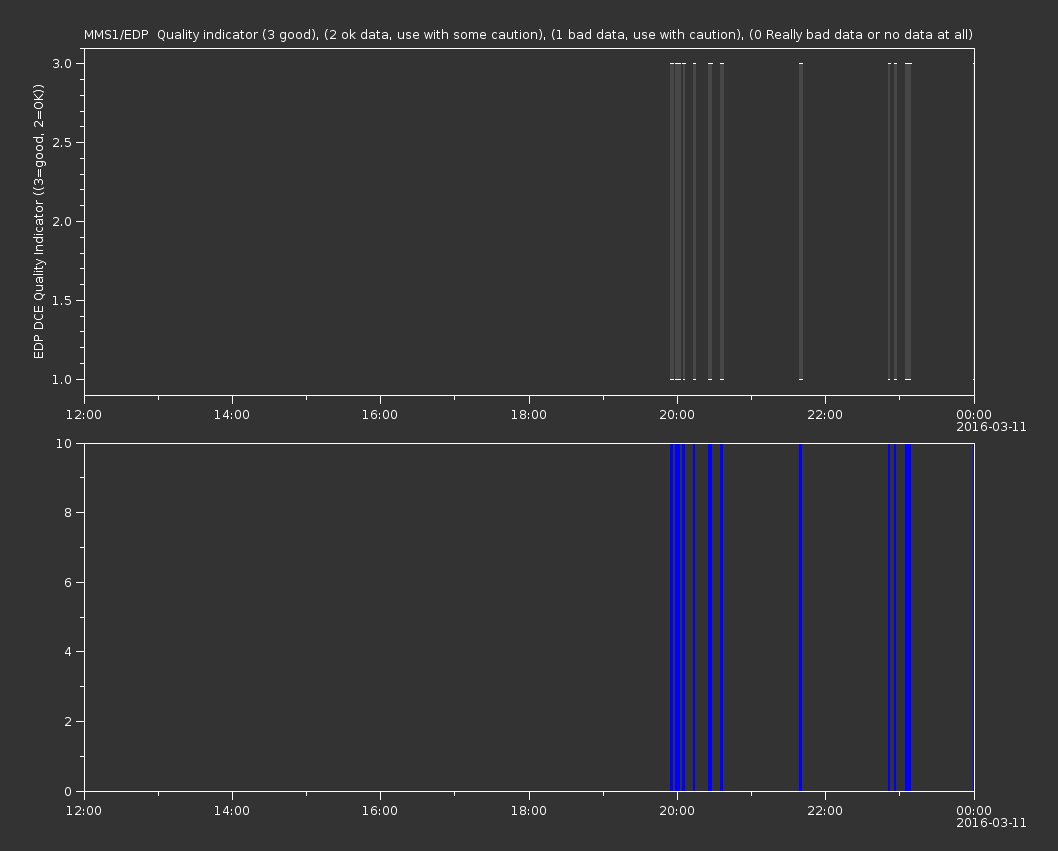Select the 20:00 time label of the lower plot
Screen dimensions: 1058x851
point(677,811)
